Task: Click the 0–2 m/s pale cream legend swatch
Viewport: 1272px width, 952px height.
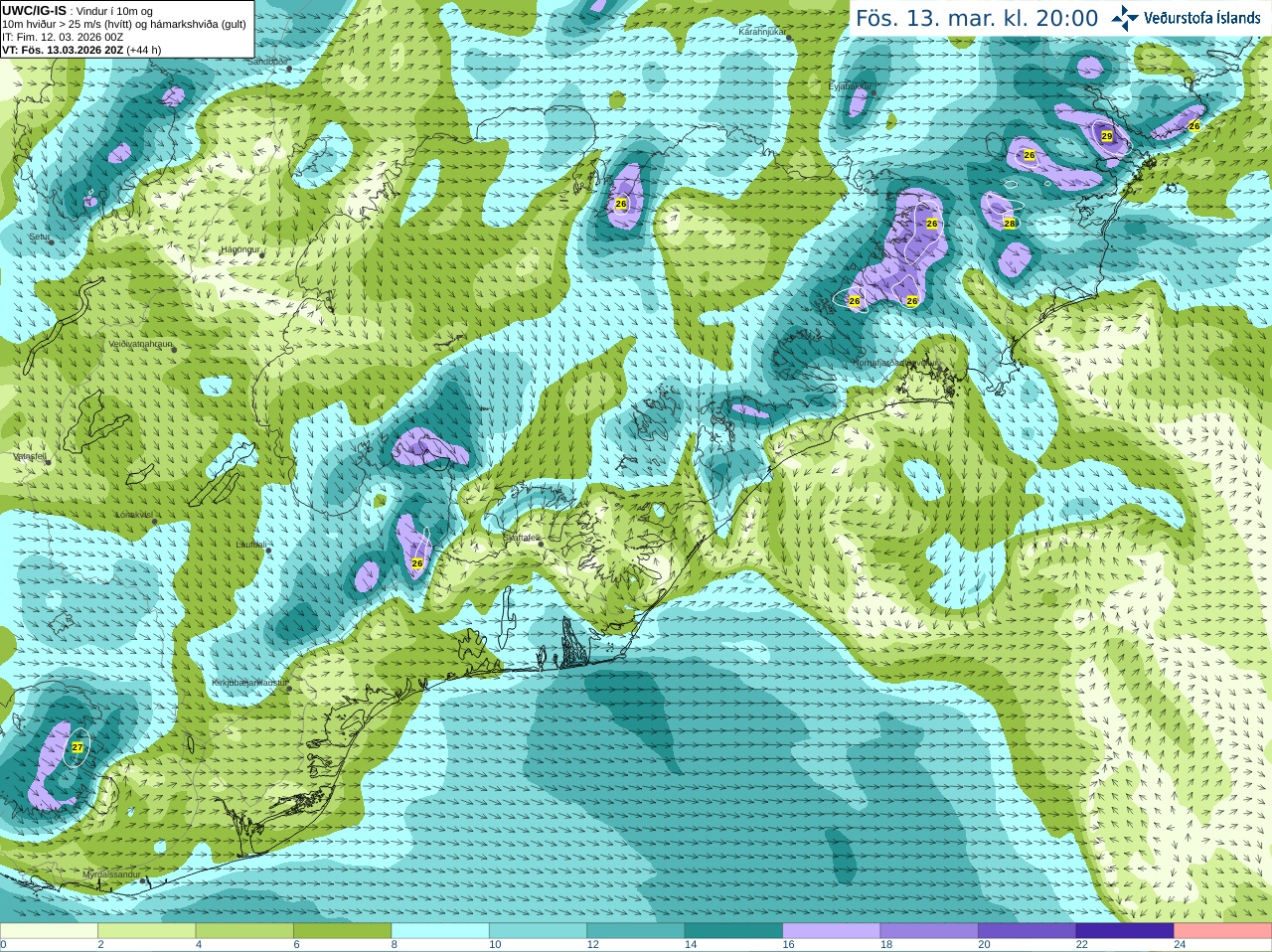Action: (49, 930)
